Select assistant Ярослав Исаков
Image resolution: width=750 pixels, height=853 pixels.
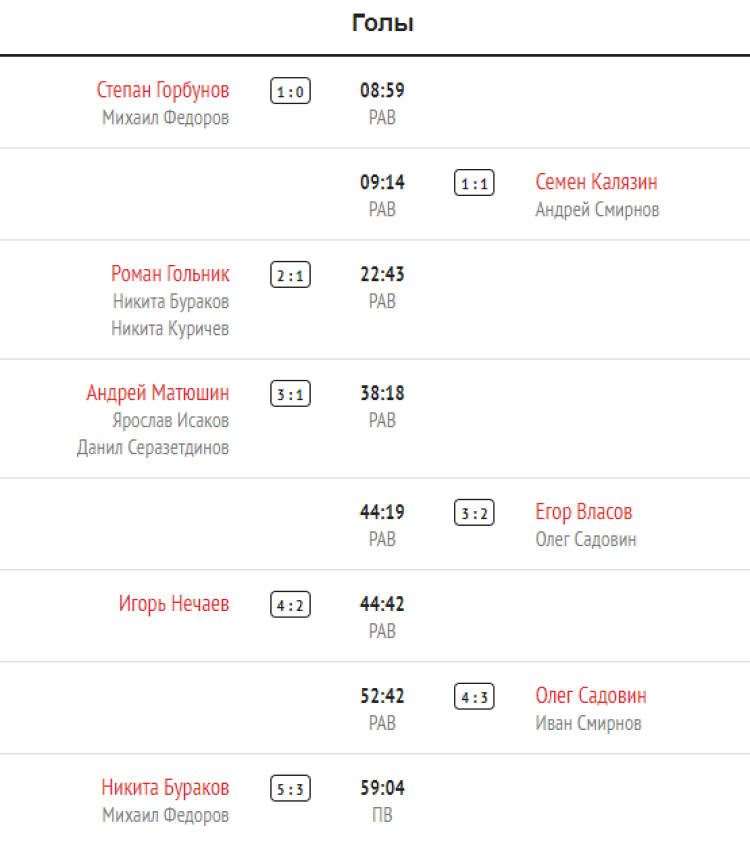click(x=170, y=420)
